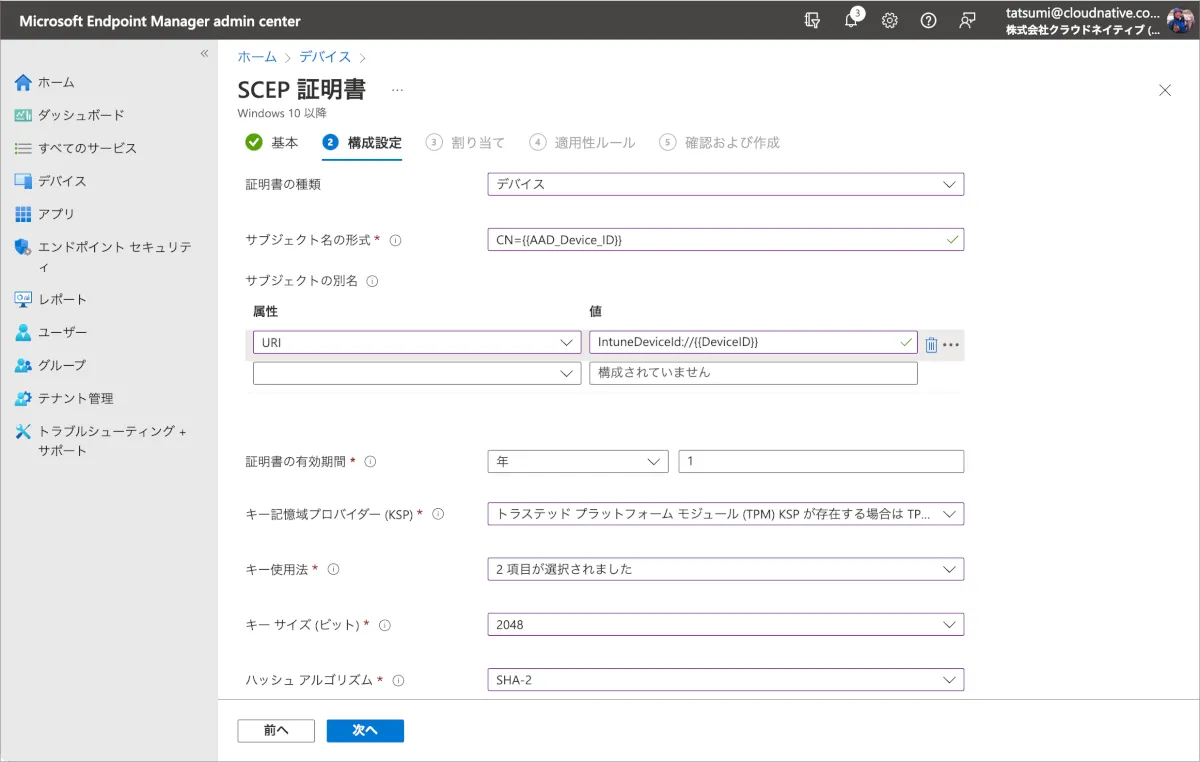
Task: Collapse the left navigation sidebar
Action: tap(204, 54)
